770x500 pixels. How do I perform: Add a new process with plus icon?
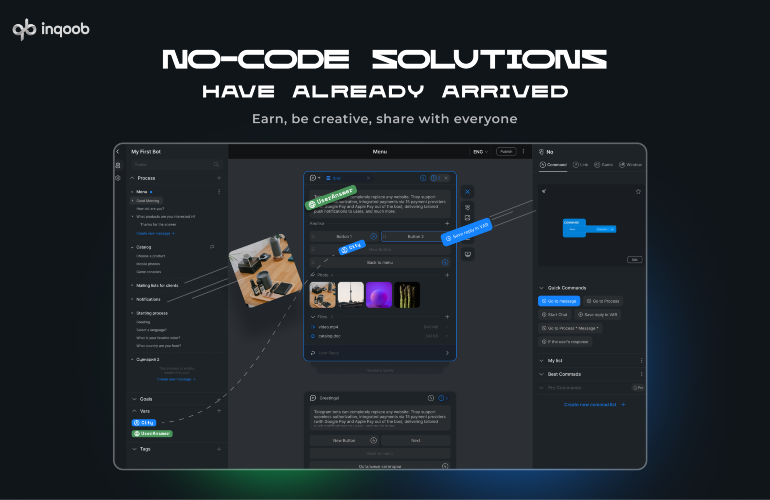[219, 178]
